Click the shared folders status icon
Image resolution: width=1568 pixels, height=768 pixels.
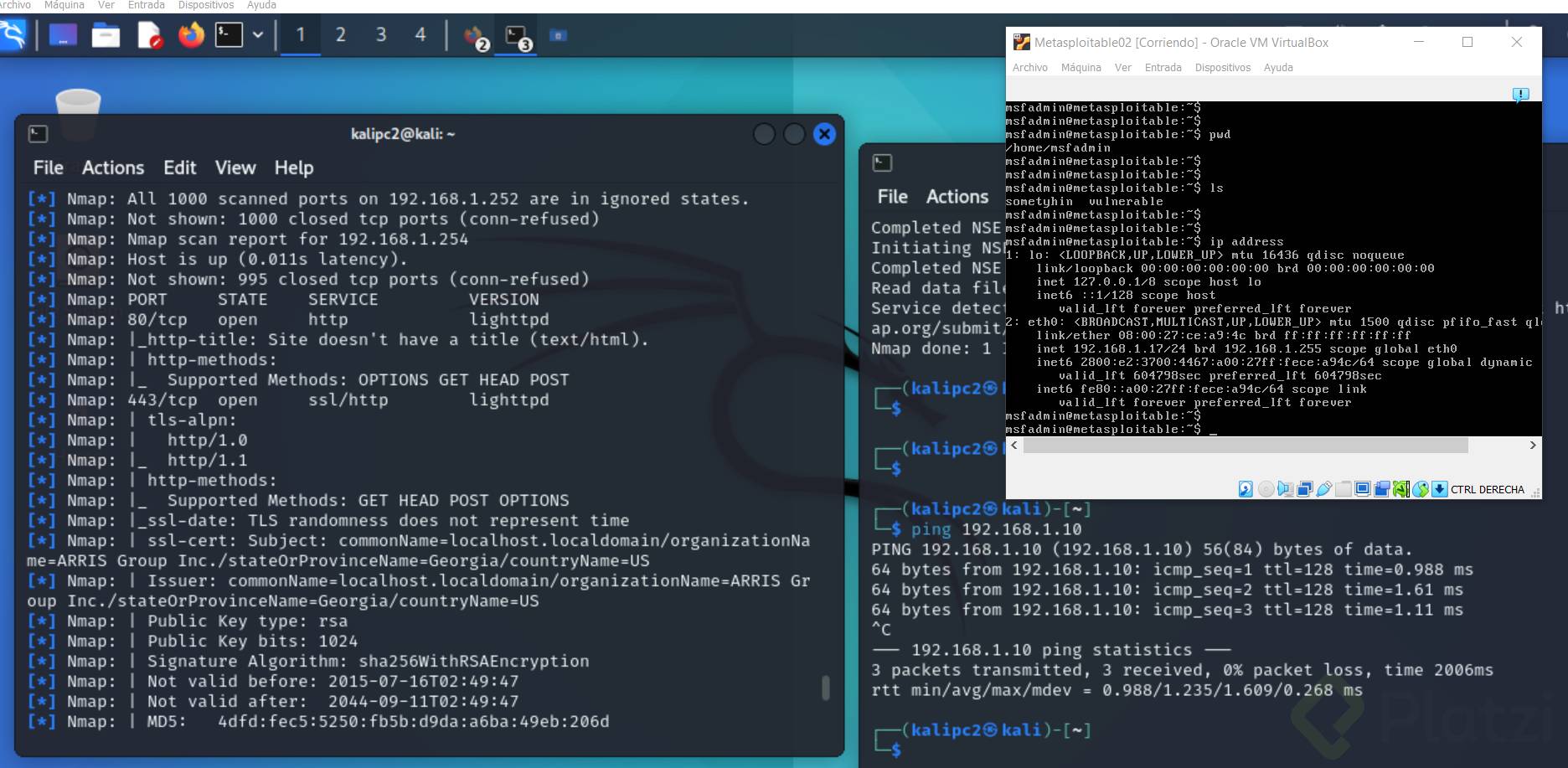click(x=1344, y=489)
